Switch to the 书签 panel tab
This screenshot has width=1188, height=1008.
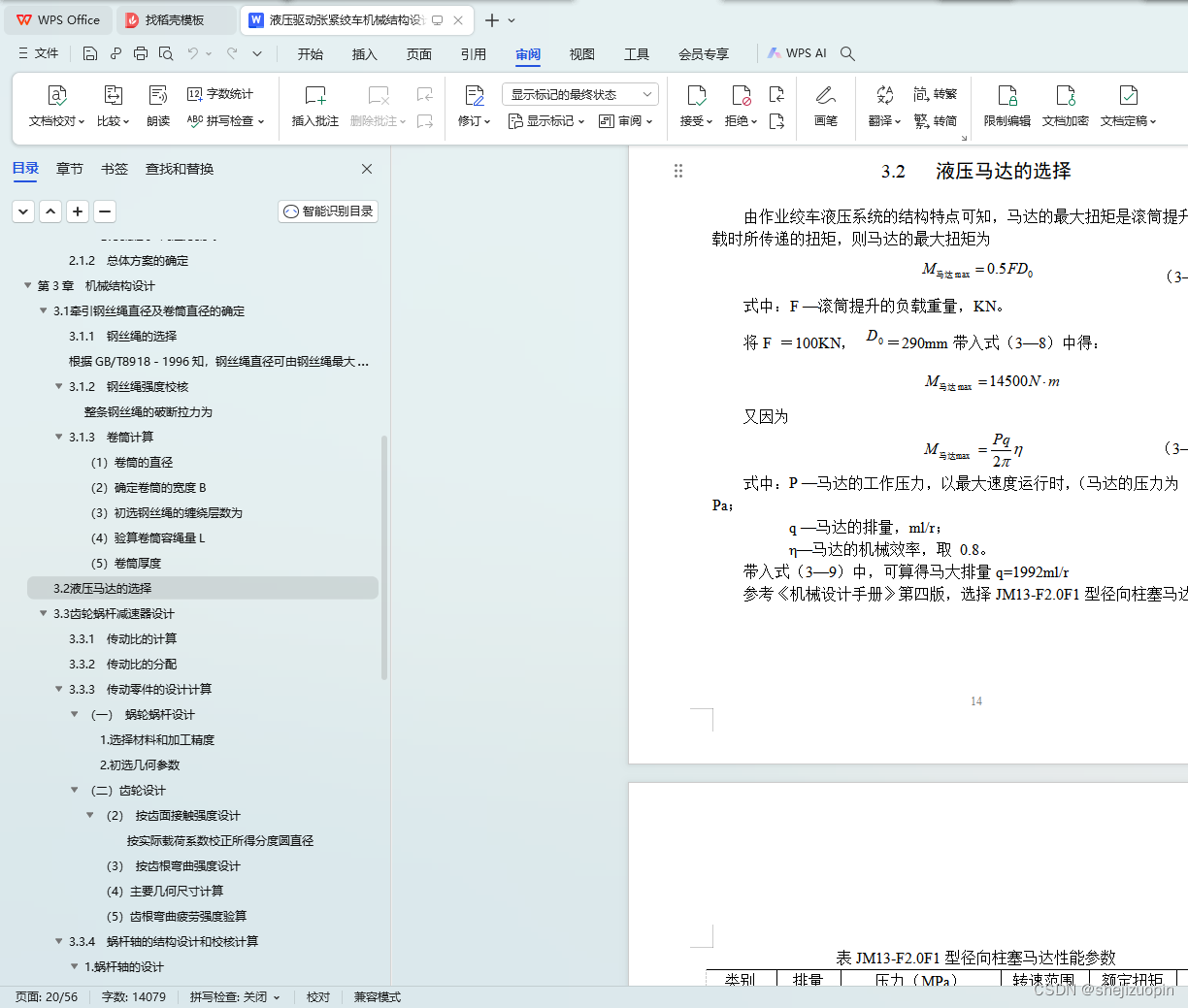pos(115,169)
